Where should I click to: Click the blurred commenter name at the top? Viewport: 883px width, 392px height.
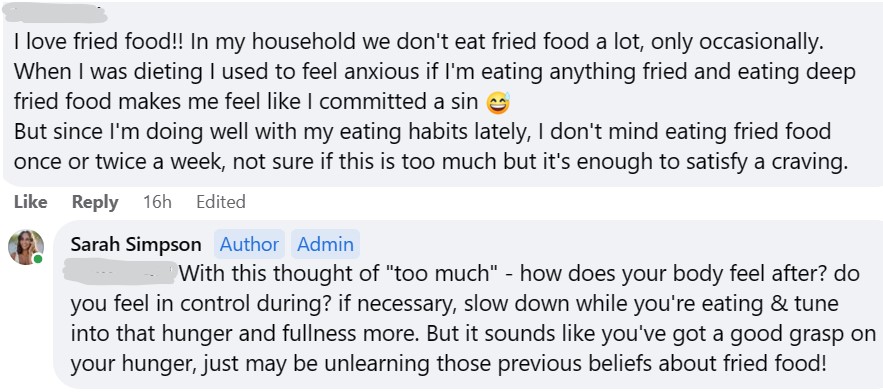[x=55, y=14]
